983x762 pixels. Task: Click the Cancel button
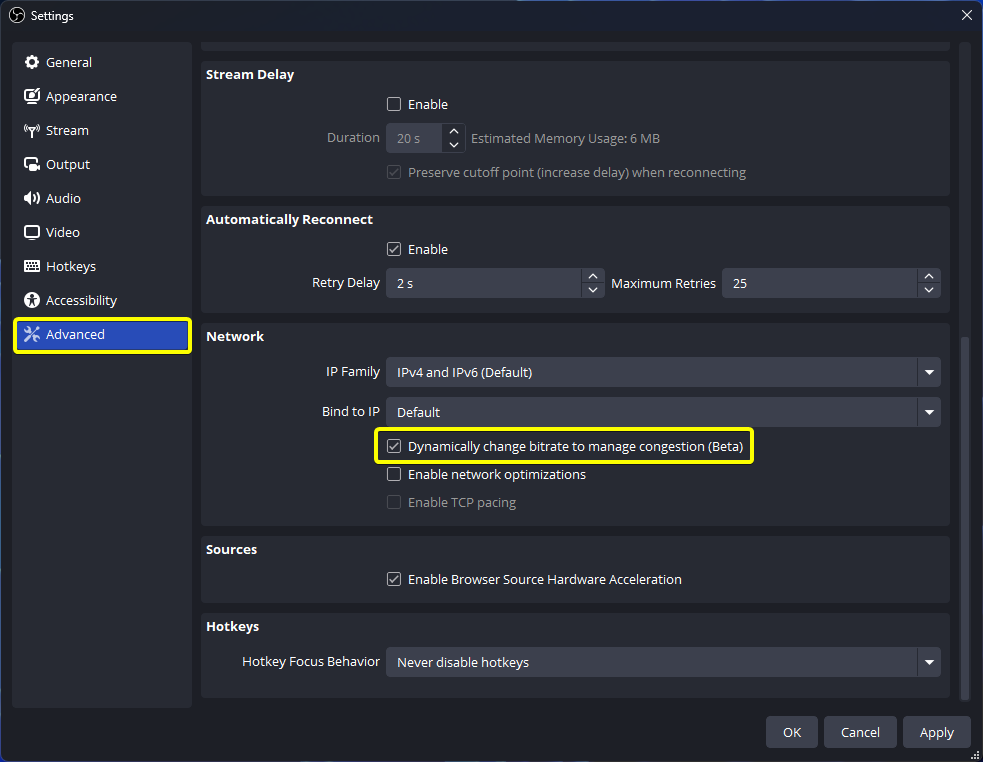[x=860, y=732]
